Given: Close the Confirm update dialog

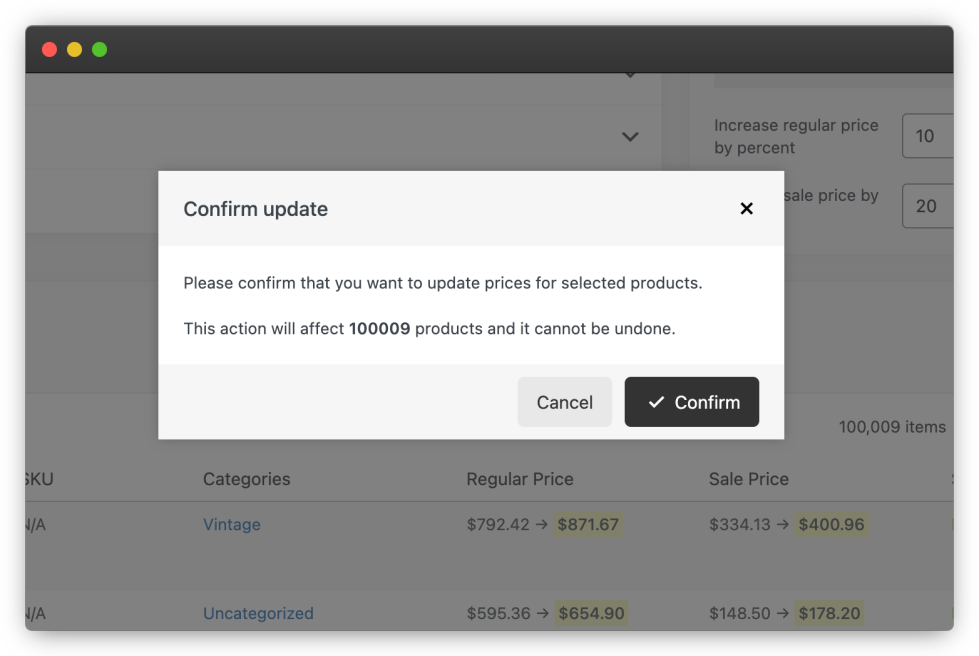Looking at the screenshot, I should point(746,208).
